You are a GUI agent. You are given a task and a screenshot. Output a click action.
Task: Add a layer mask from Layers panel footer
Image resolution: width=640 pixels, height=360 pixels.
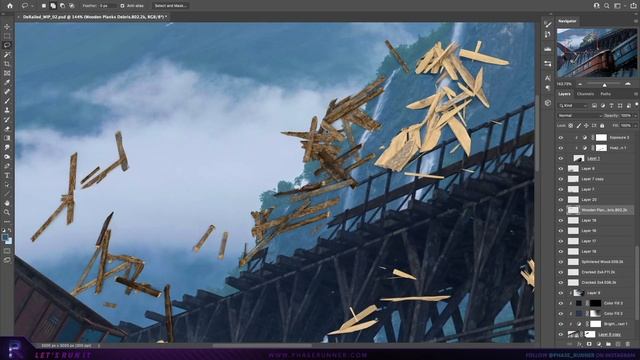click(589, 344)
